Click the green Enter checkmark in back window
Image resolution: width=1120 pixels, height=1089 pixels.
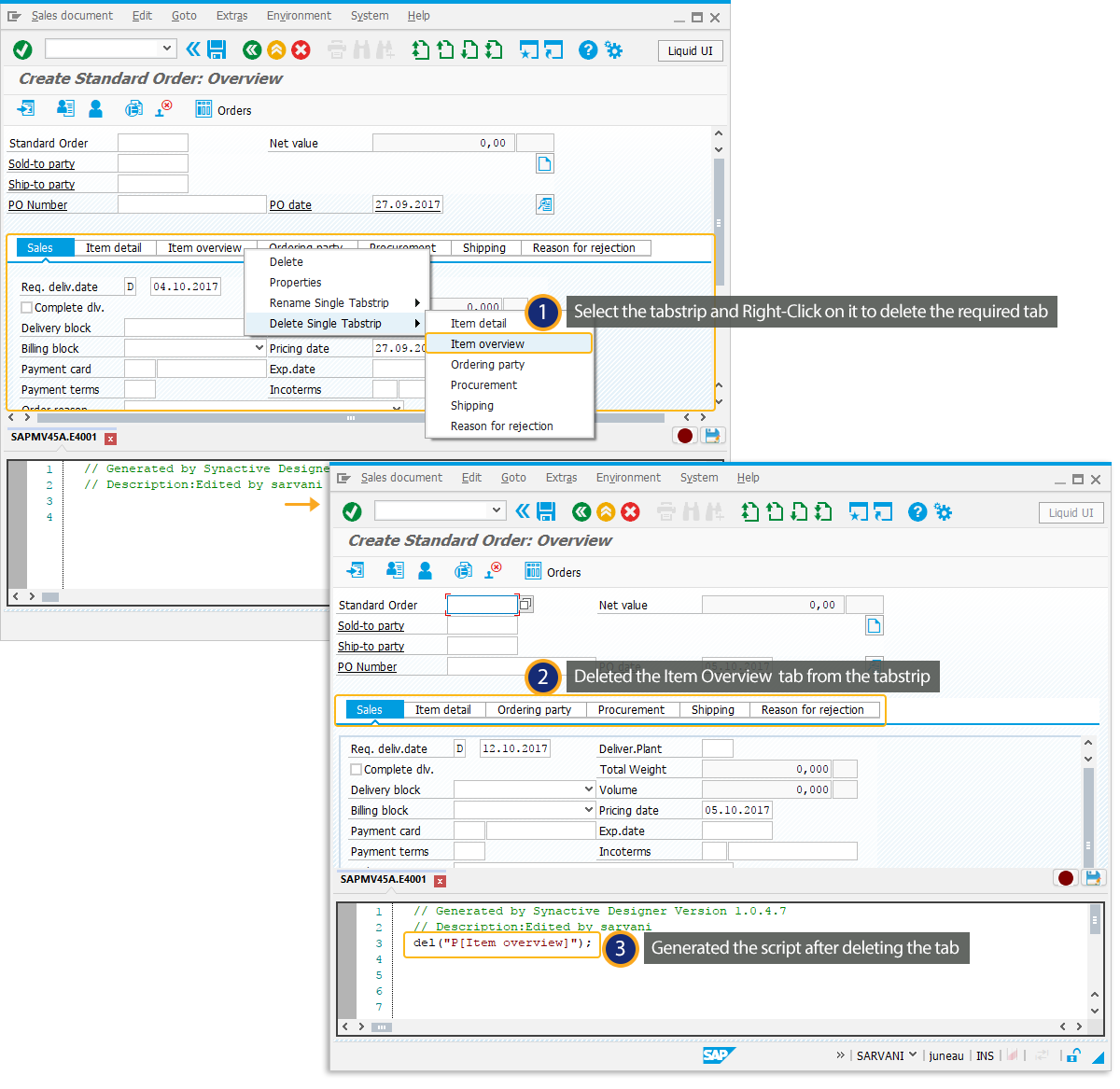tap(23, 49)
